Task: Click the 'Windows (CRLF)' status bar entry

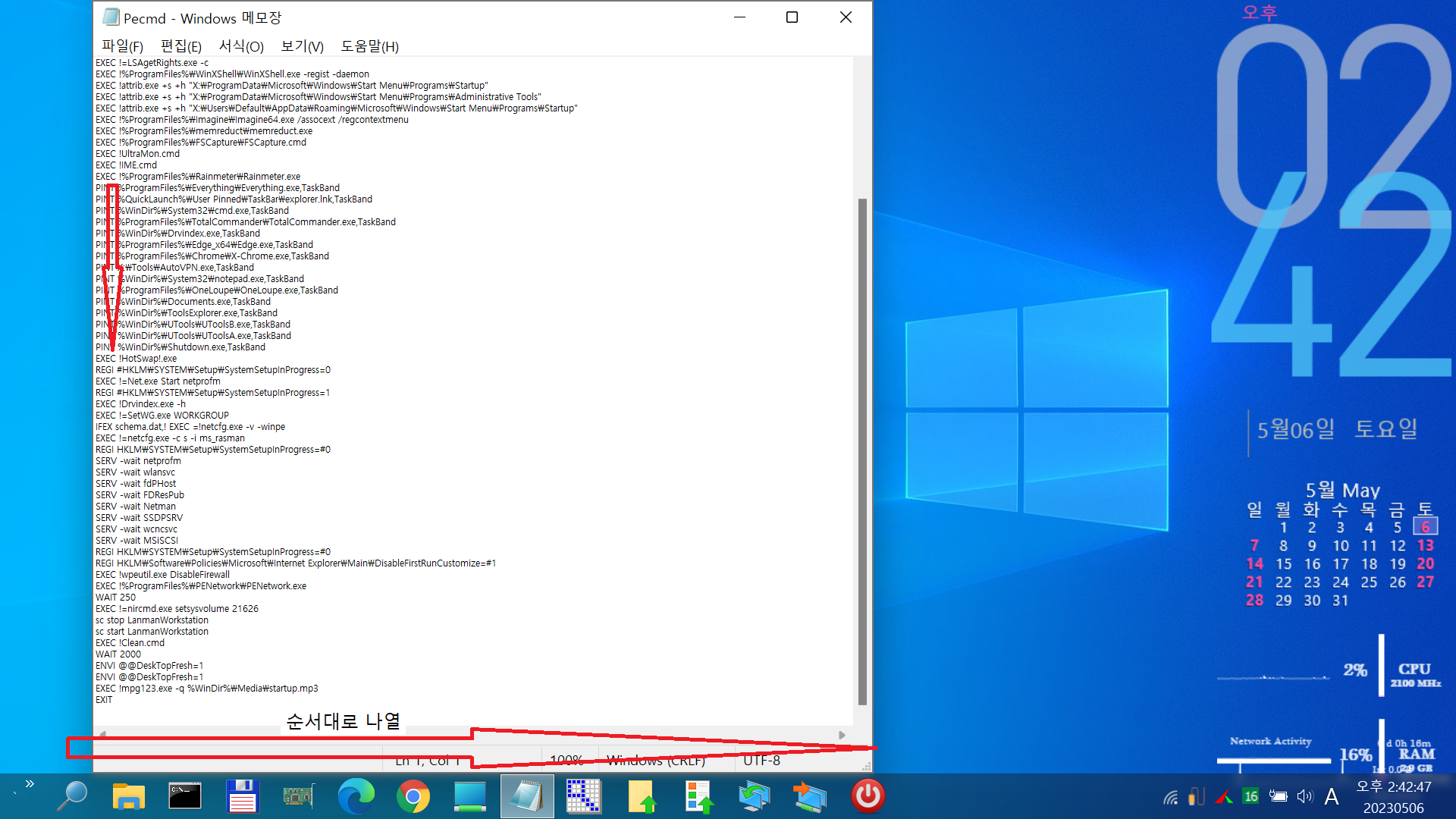Action: (x=656, y=760)
